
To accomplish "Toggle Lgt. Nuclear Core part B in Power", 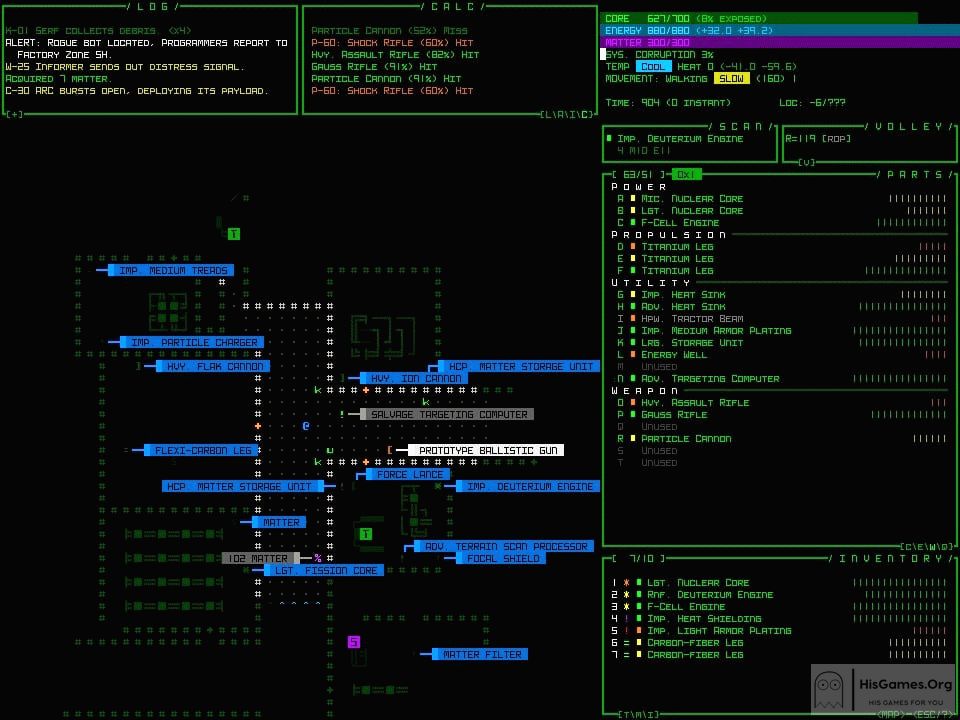I will (x=782, y=210).
